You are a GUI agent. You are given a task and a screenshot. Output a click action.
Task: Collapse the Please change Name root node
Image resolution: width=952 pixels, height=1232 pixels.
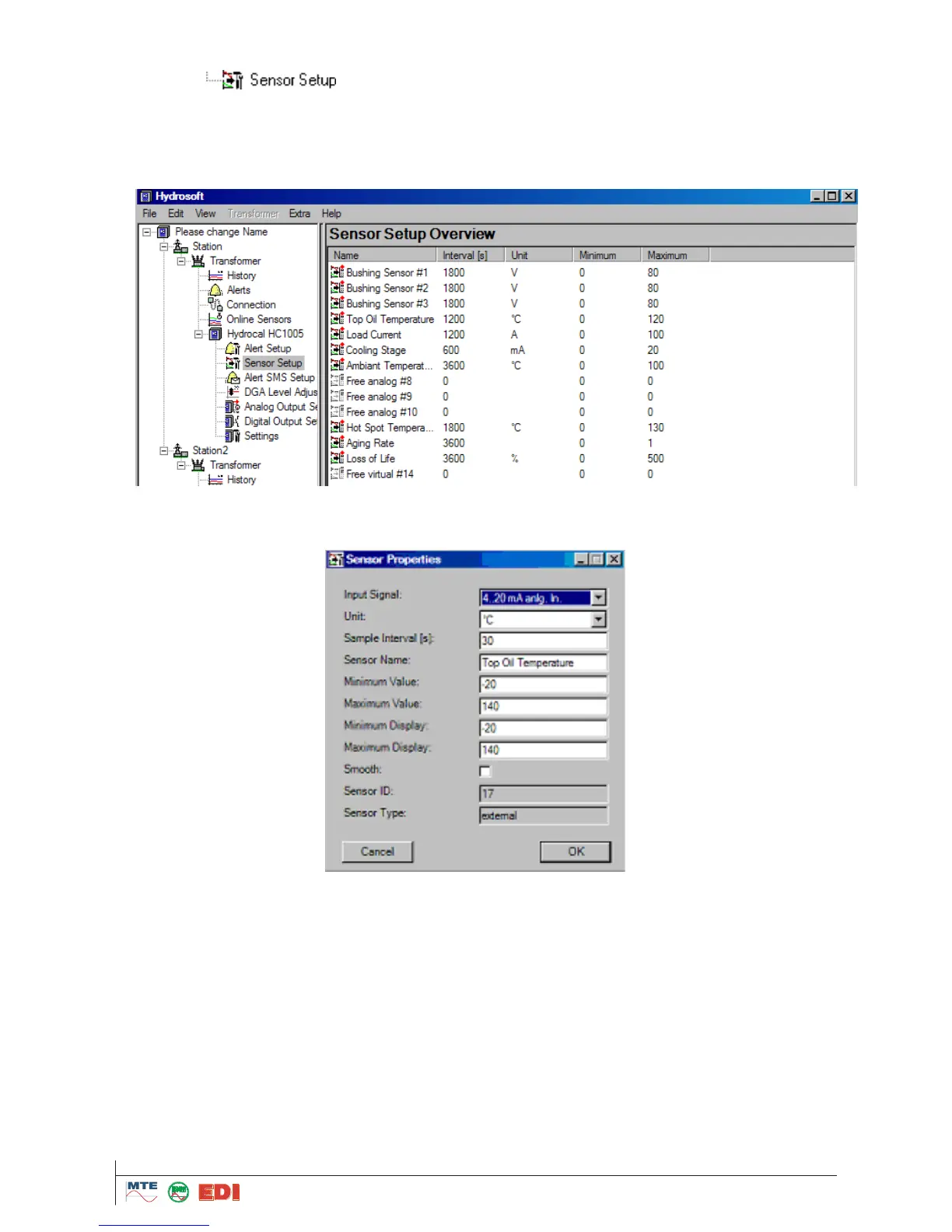[x=146, y=232]
